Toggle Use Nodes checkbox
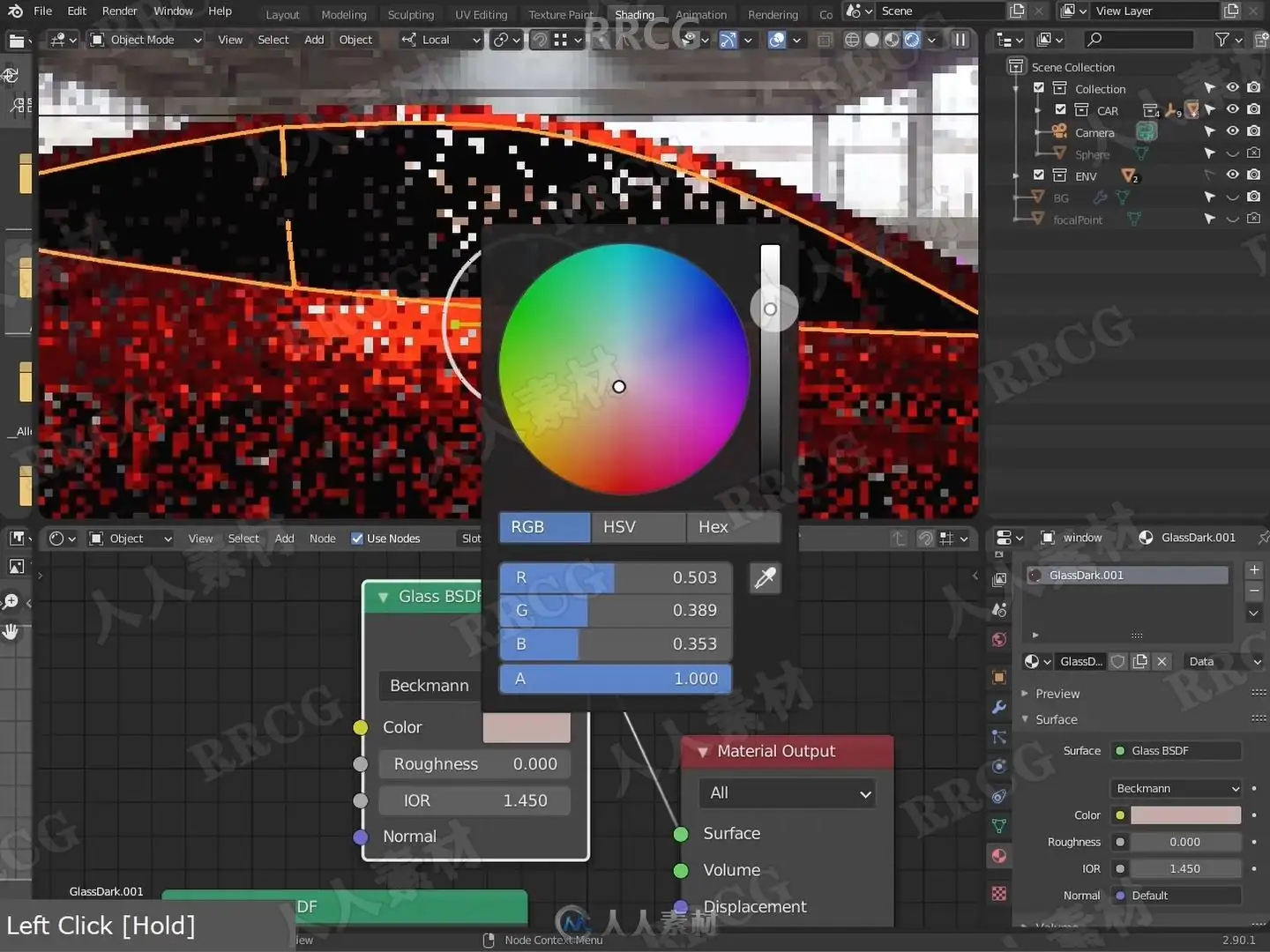This screenshot has width=1270, height=952. [x=357, y=539]
